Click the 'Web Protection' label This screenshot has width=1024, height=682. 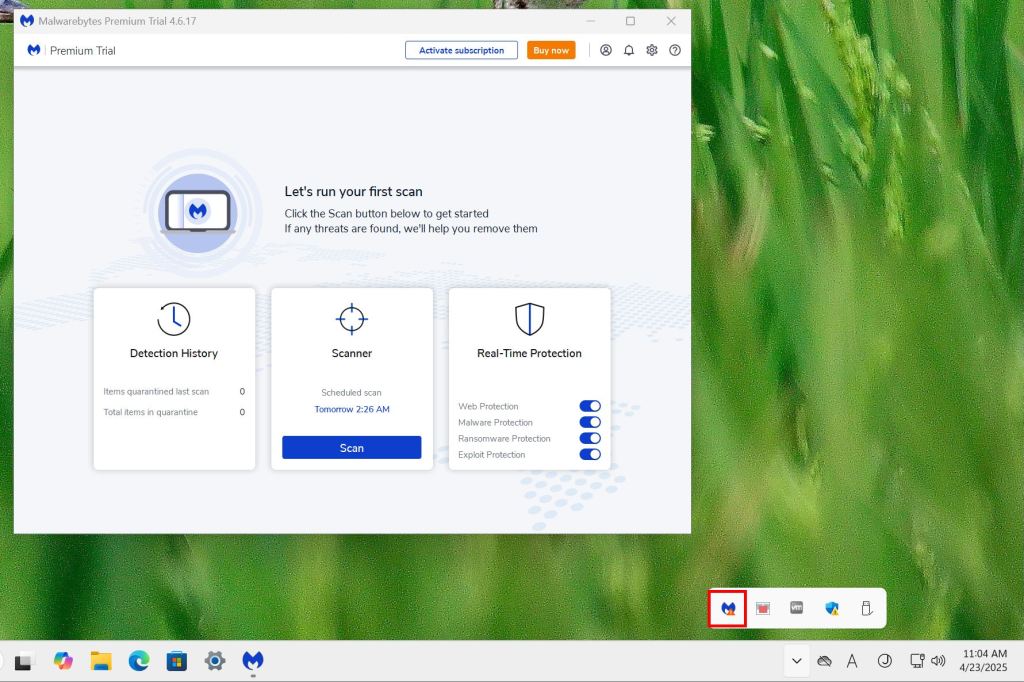coord(488,406)
